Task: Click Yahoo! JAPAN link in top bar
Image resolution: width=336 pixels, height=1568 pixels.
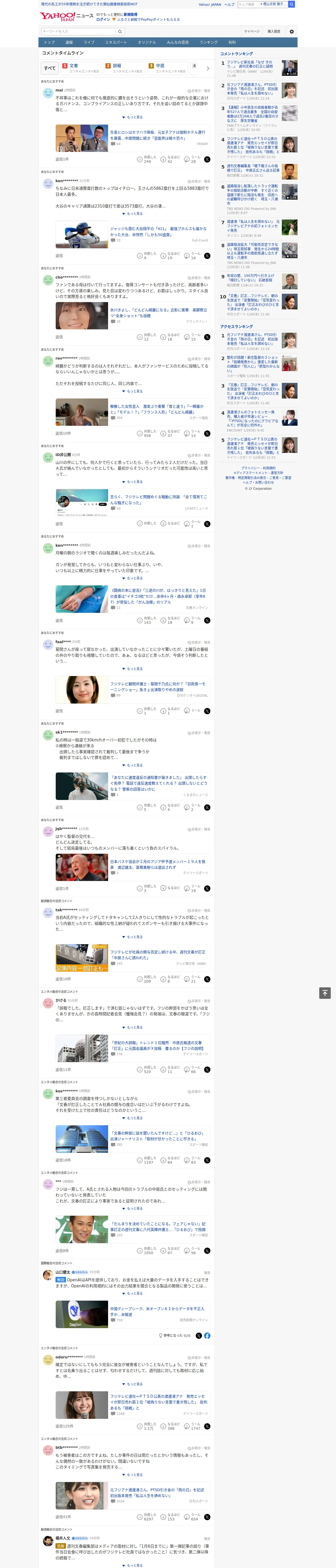Action: coord(210,4)
